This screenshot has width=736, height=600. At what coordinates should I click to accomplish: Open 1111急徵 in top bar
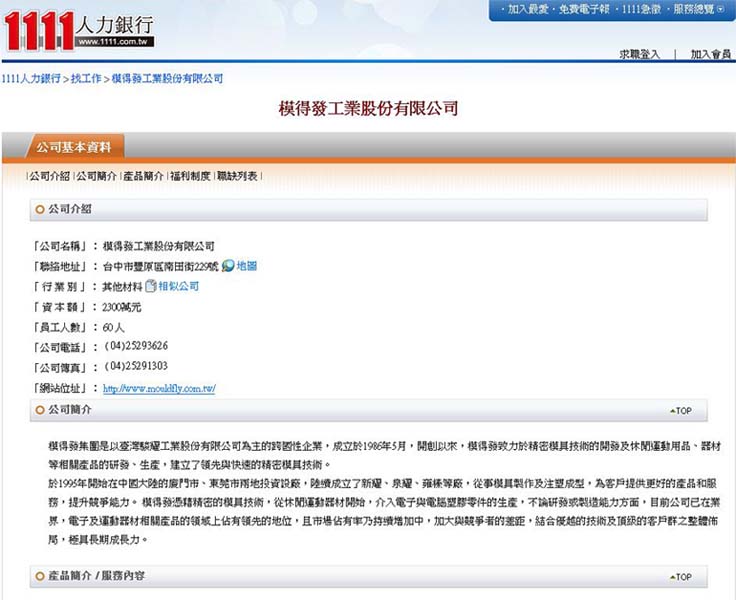pyautogui.click(x=642, y=9)
